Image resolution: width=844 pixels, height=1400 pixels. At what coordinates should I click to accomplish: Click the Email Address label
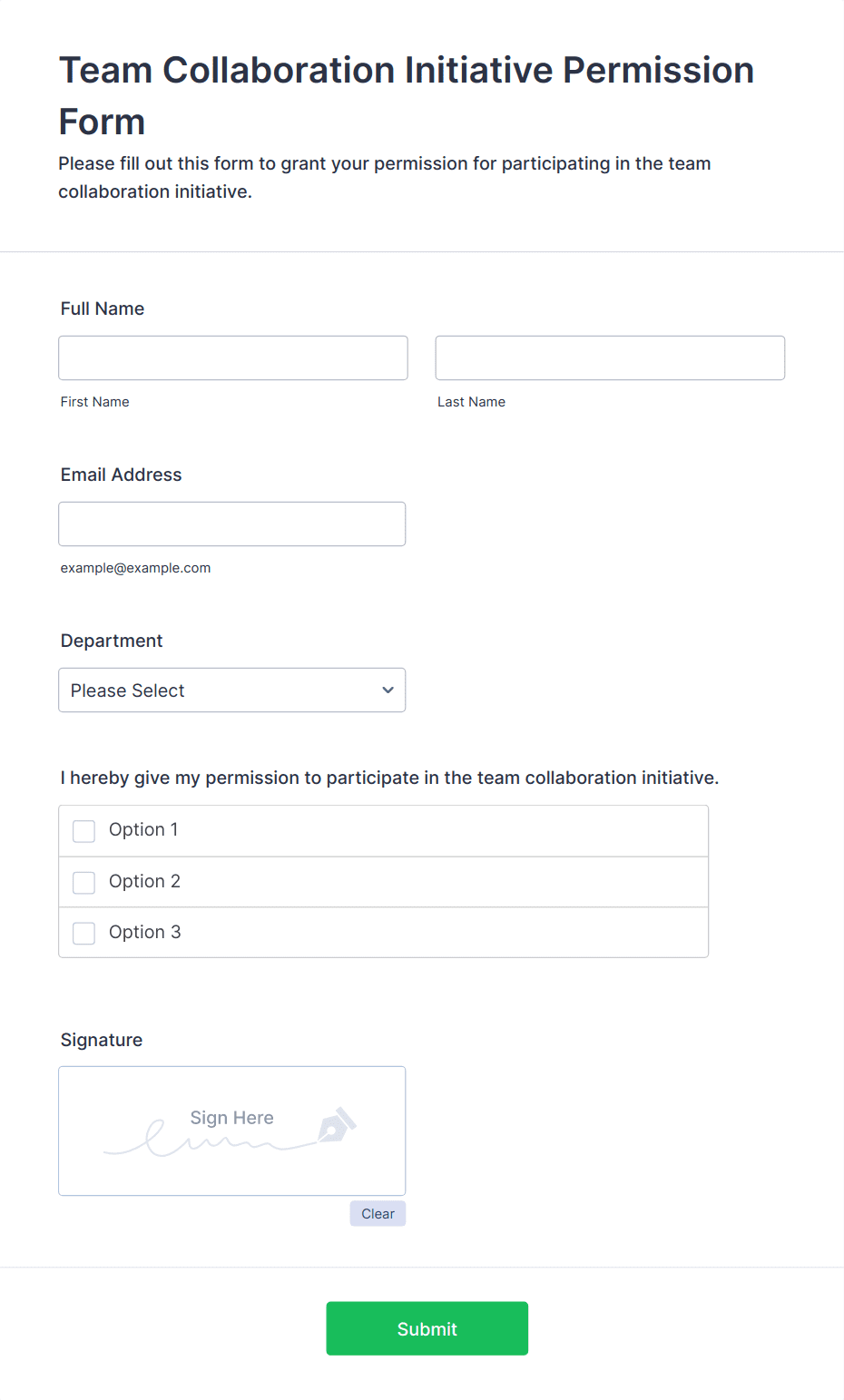[122, 475]
